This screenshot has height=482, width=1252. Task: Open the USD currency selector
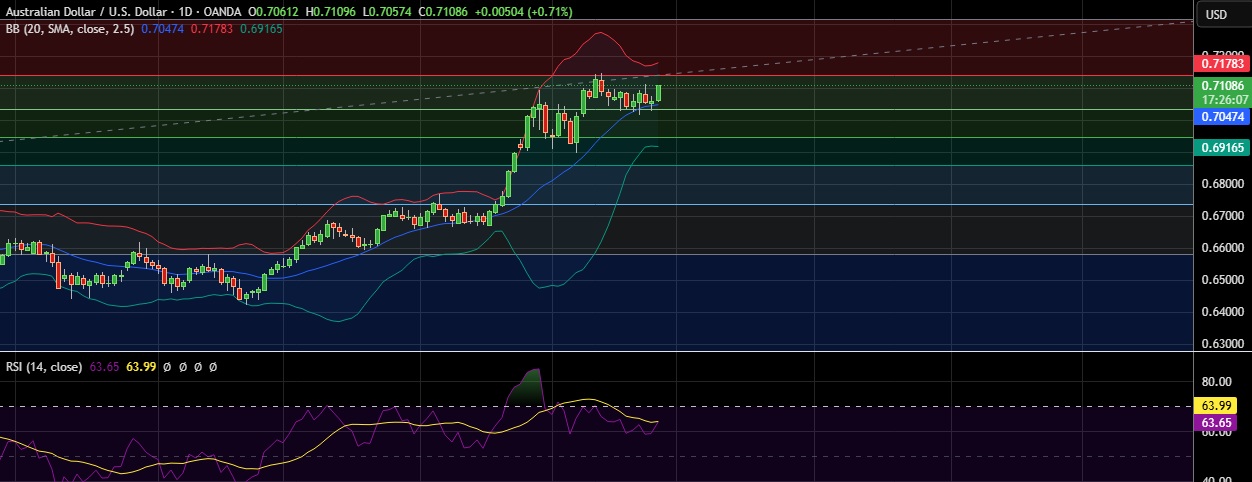click(x=1216, y=14)
